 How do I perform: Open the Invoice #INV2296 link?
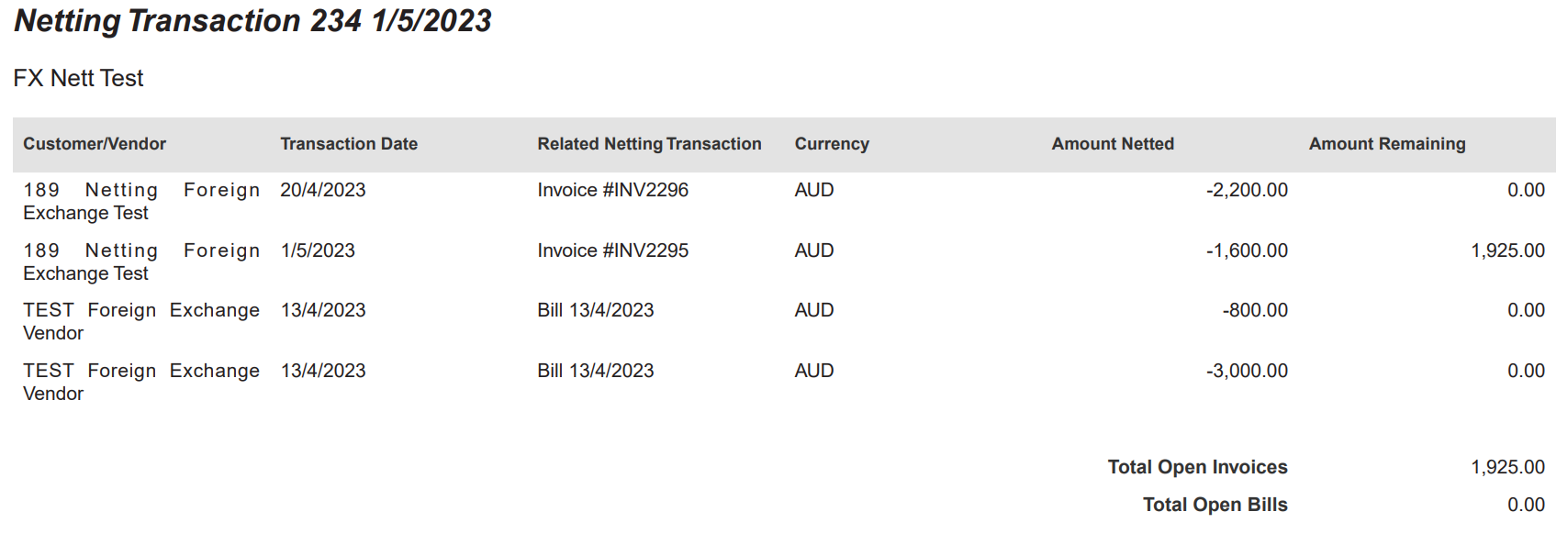pyautogui.click(x=612, y=190)
